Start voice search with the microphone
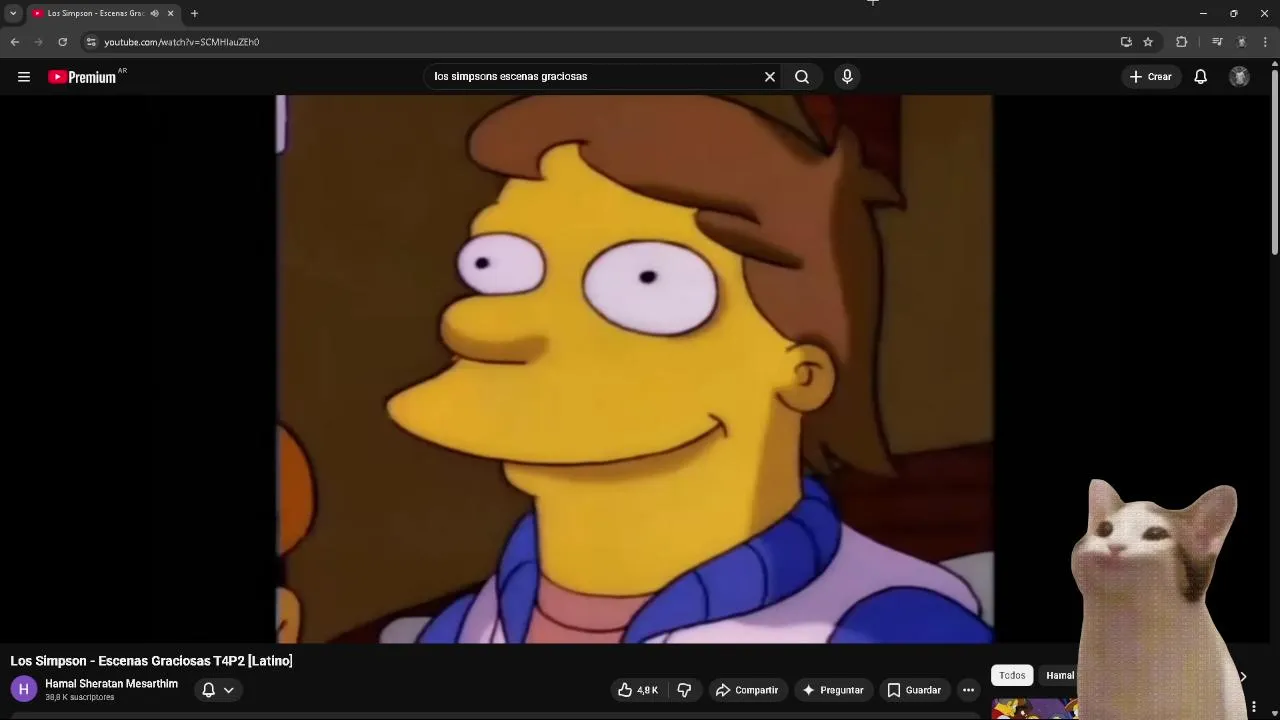1280x720 pixels. (x=847, y=76)
